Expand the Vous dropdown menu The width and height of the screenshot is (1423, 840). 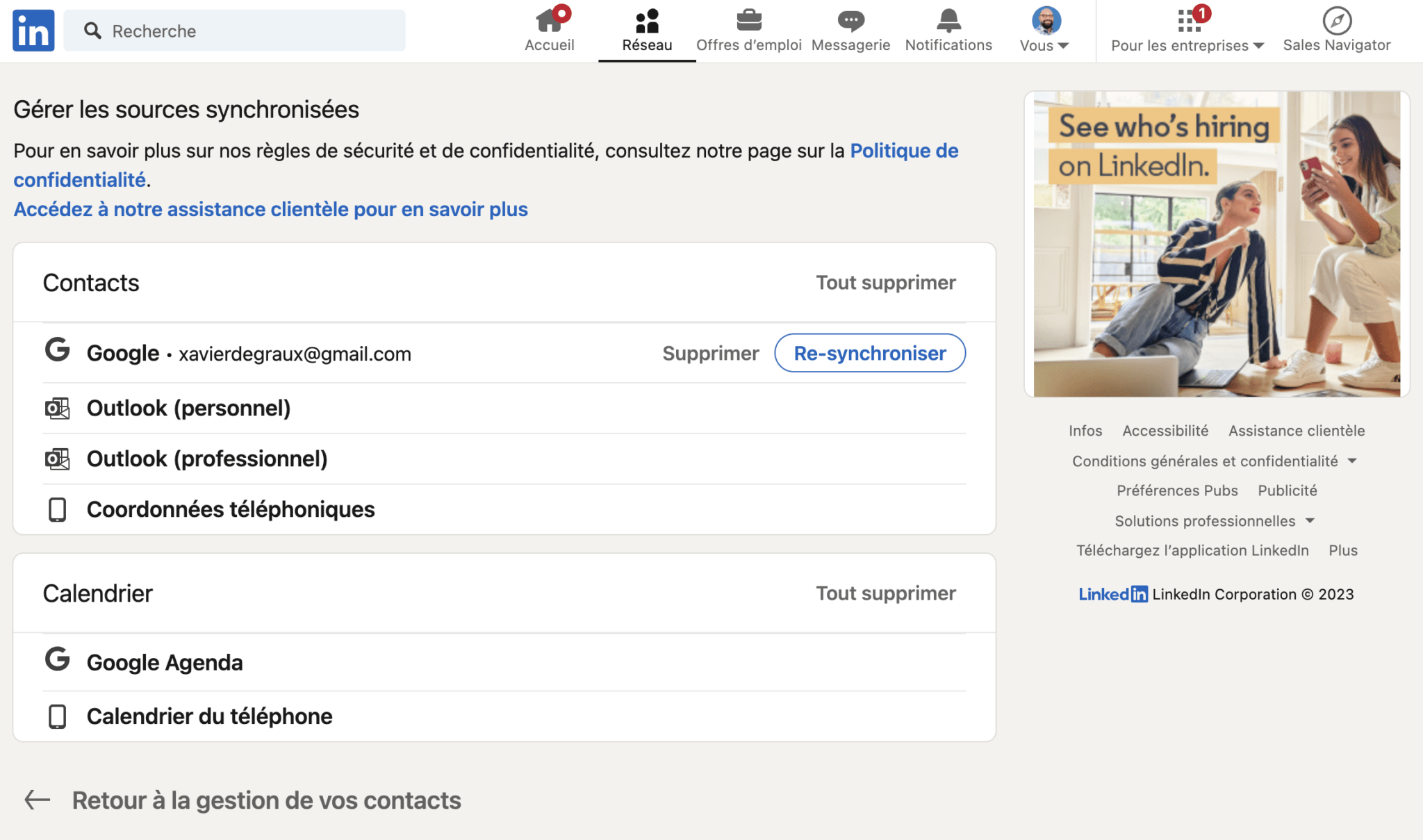(1044, 46)
